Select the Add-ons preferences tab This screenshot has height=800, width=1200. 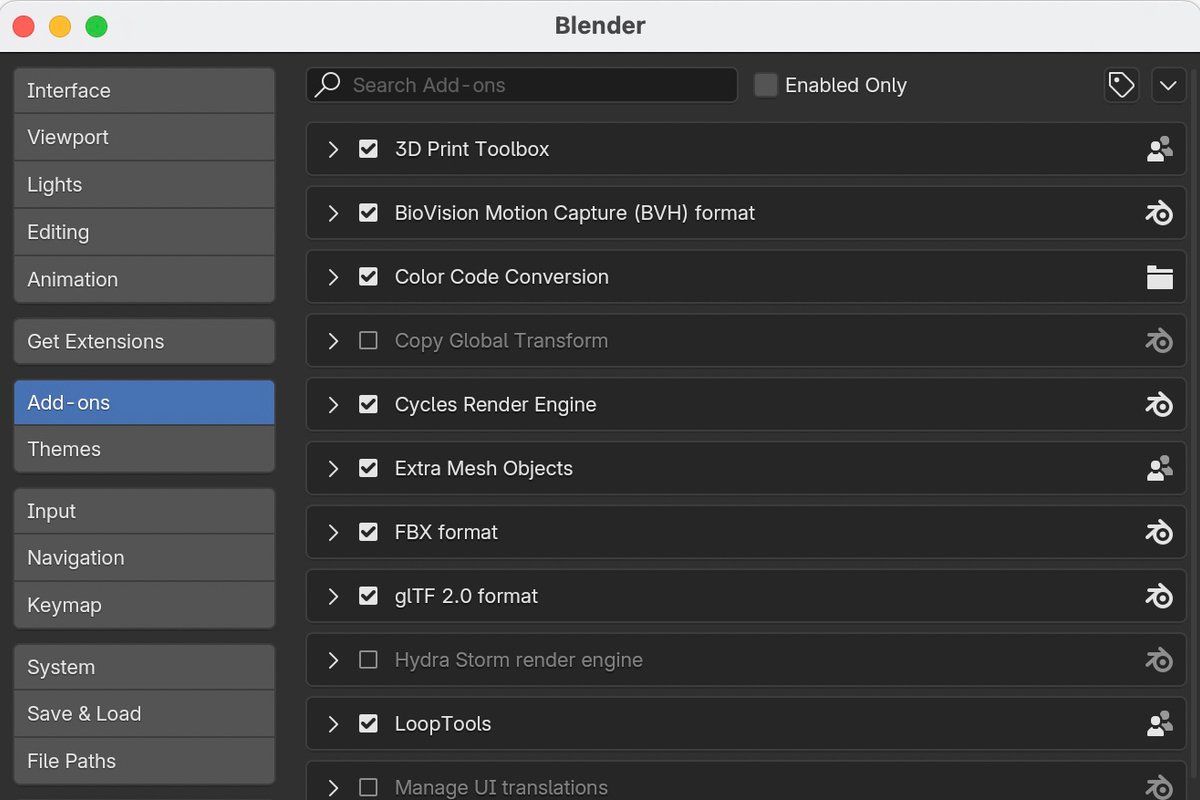pos(144,403)
